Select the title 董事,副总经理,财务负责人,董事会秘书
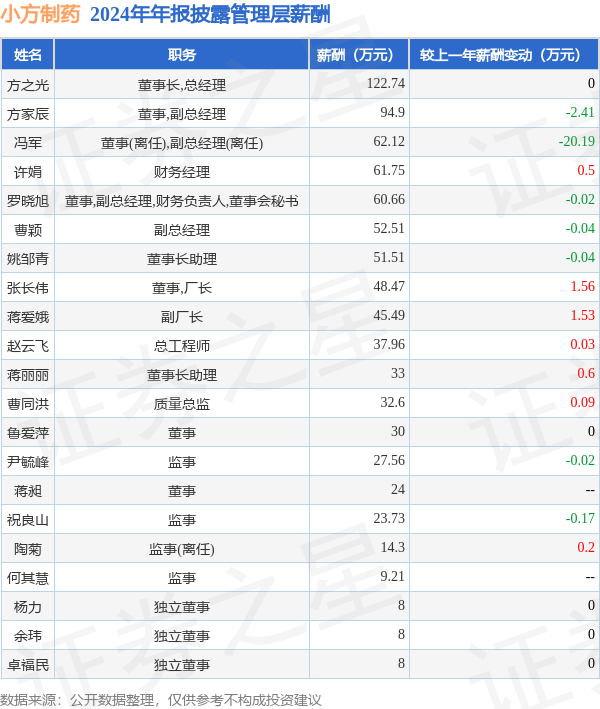This screenshot has width=600, height=709. (x=182, y=201)
